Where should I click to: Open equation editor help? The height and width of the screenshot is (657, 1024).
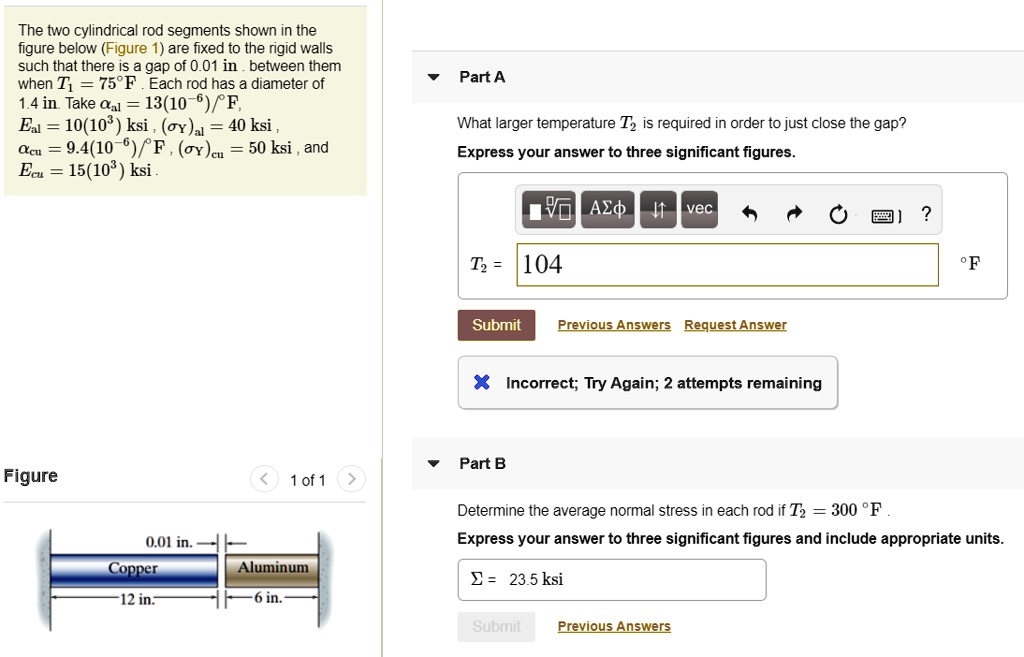926,212
